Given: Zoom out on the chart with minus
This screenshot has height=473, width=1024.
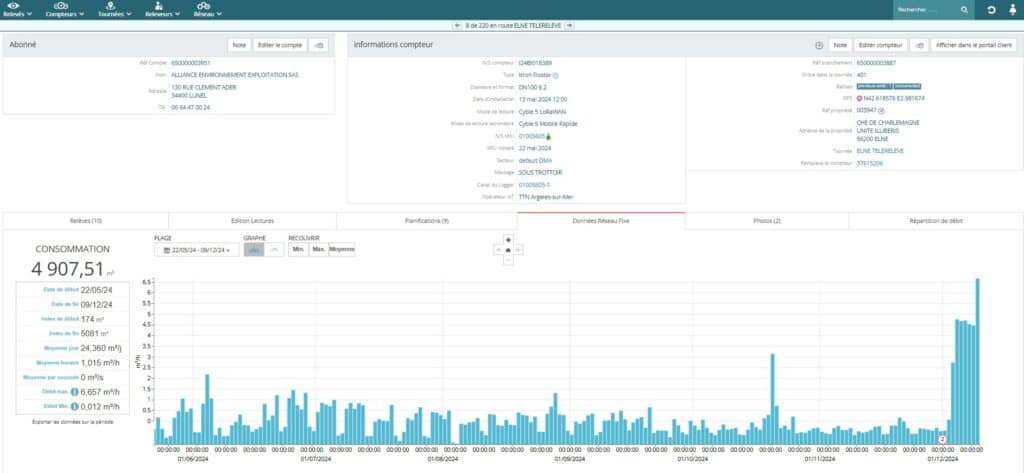Looking at the screenshot, I should coord(508,260).
